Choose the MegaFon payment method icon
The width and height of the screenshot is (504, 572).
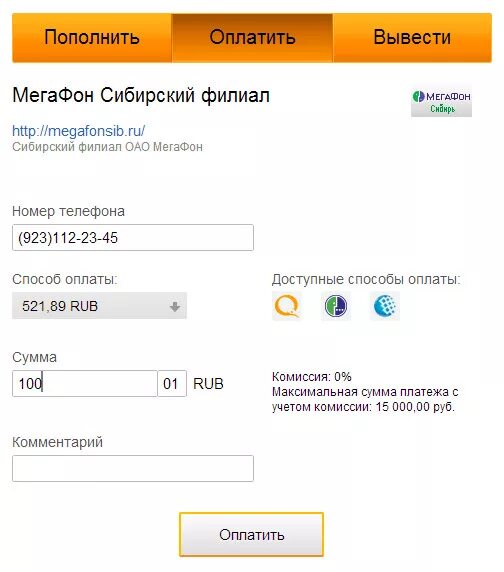tap(336, 306)
